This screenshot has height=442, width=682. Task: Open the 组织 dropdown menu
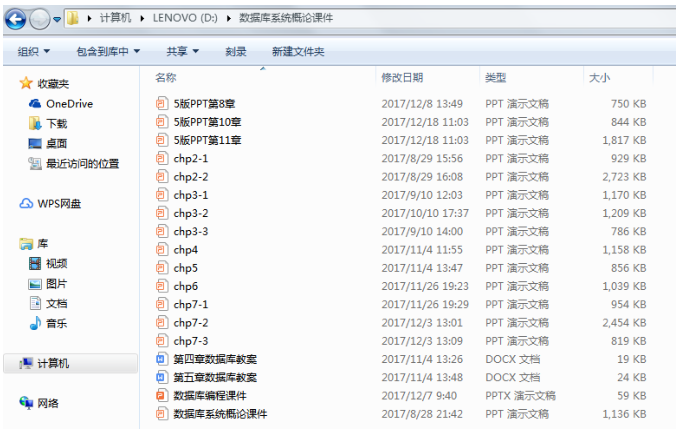(x=34, y=51)
